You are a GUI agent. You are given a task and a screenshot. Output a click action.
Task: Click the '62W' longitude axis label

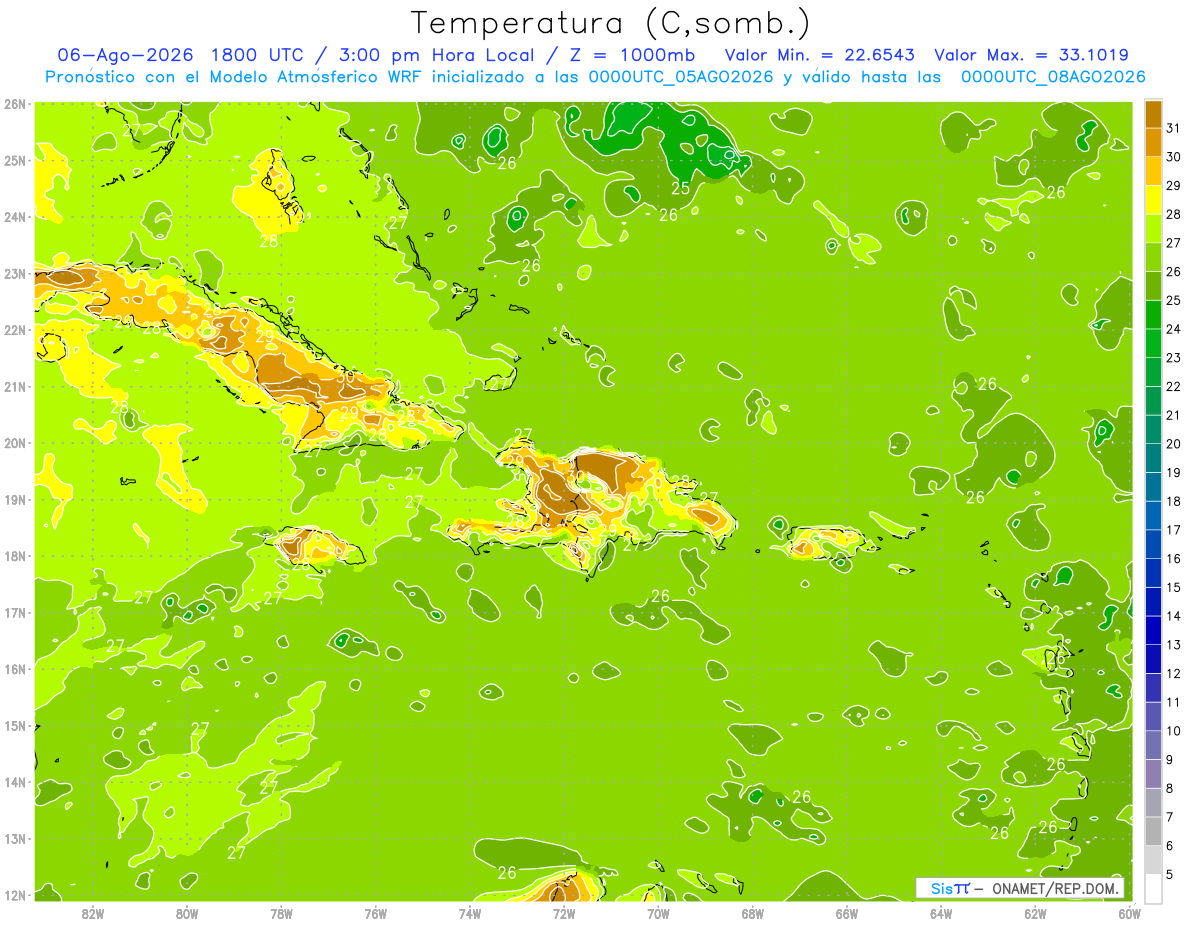[x=1035, y=913]
